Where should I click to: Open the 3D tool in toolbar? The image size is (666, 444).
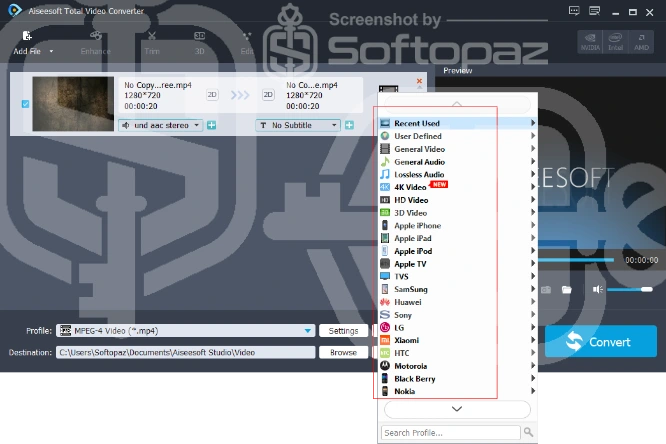[x=199, y=43]
